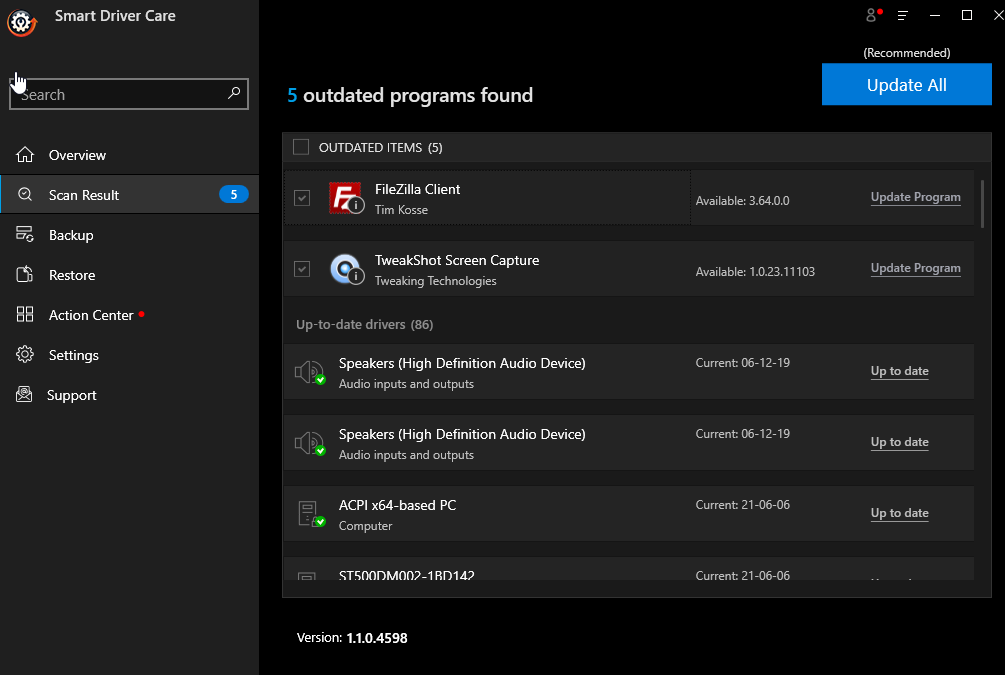Viewport: 1005px width, 675px height.
Task: Click the FileZilla Client program icon
Action: tap(346, 197)
